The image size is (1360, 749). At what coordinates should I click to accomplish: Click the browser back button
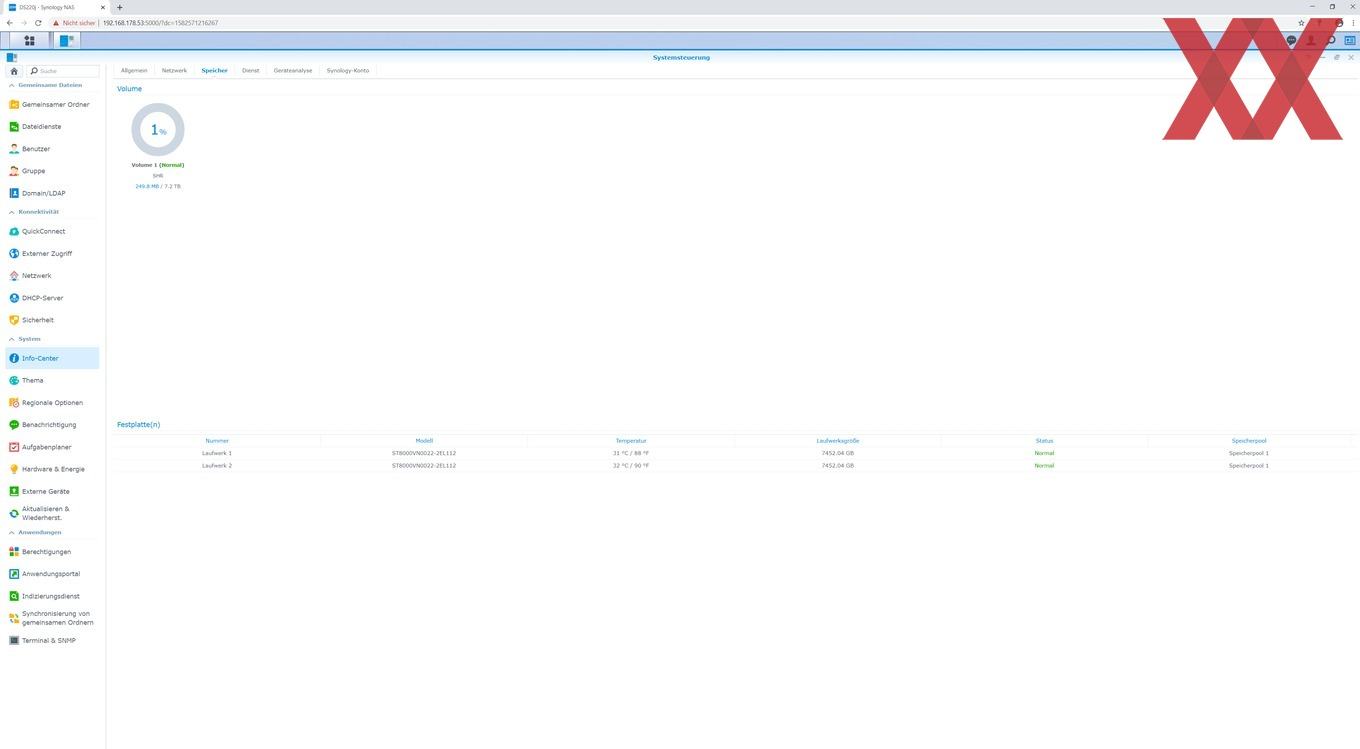[x=10, y=22]
